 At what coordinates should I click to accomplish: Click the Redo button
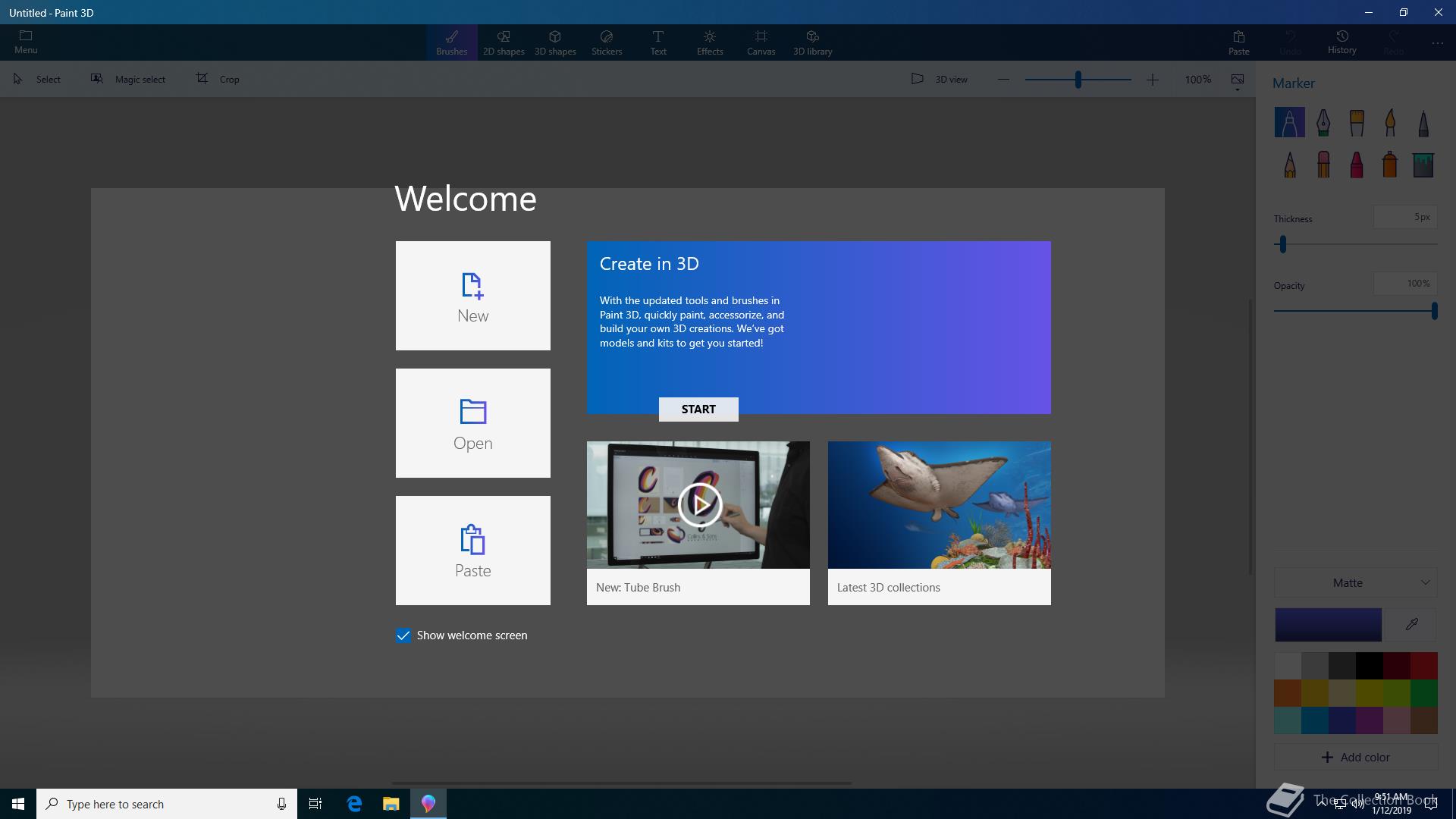point(1394,42)
